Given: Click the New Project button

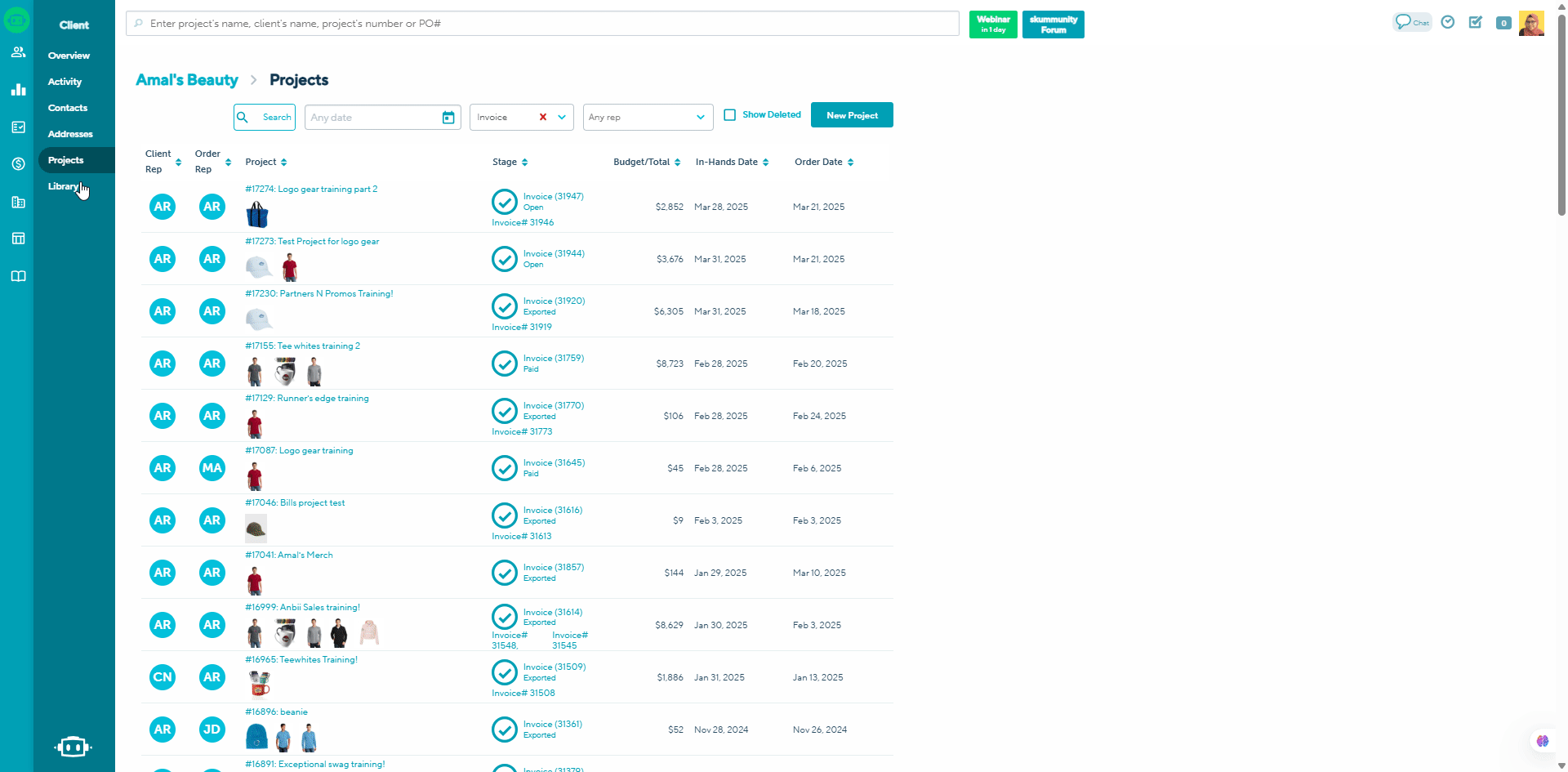Looking at the screenshot, I should [852, 115].
